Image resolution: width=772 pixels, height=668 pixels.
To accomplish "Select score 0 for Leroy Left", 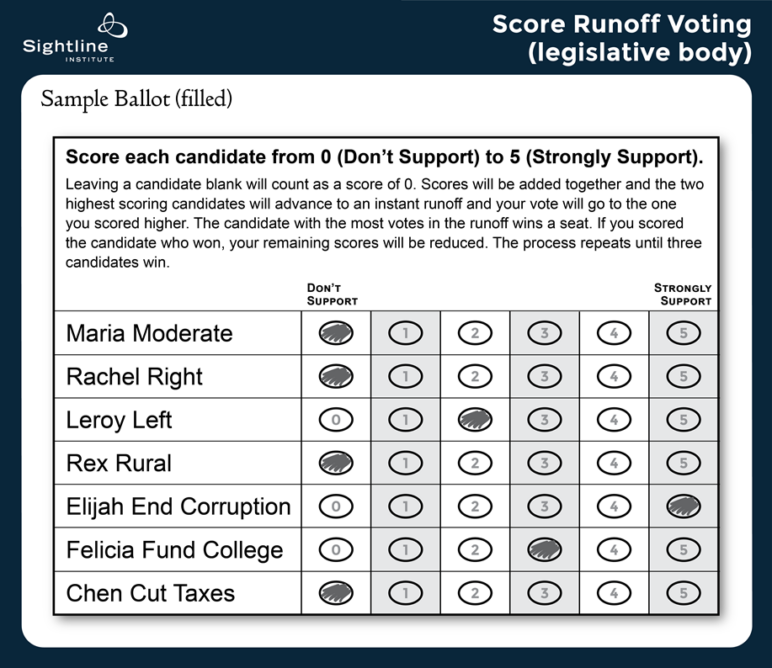I will [x=336, y=420].
